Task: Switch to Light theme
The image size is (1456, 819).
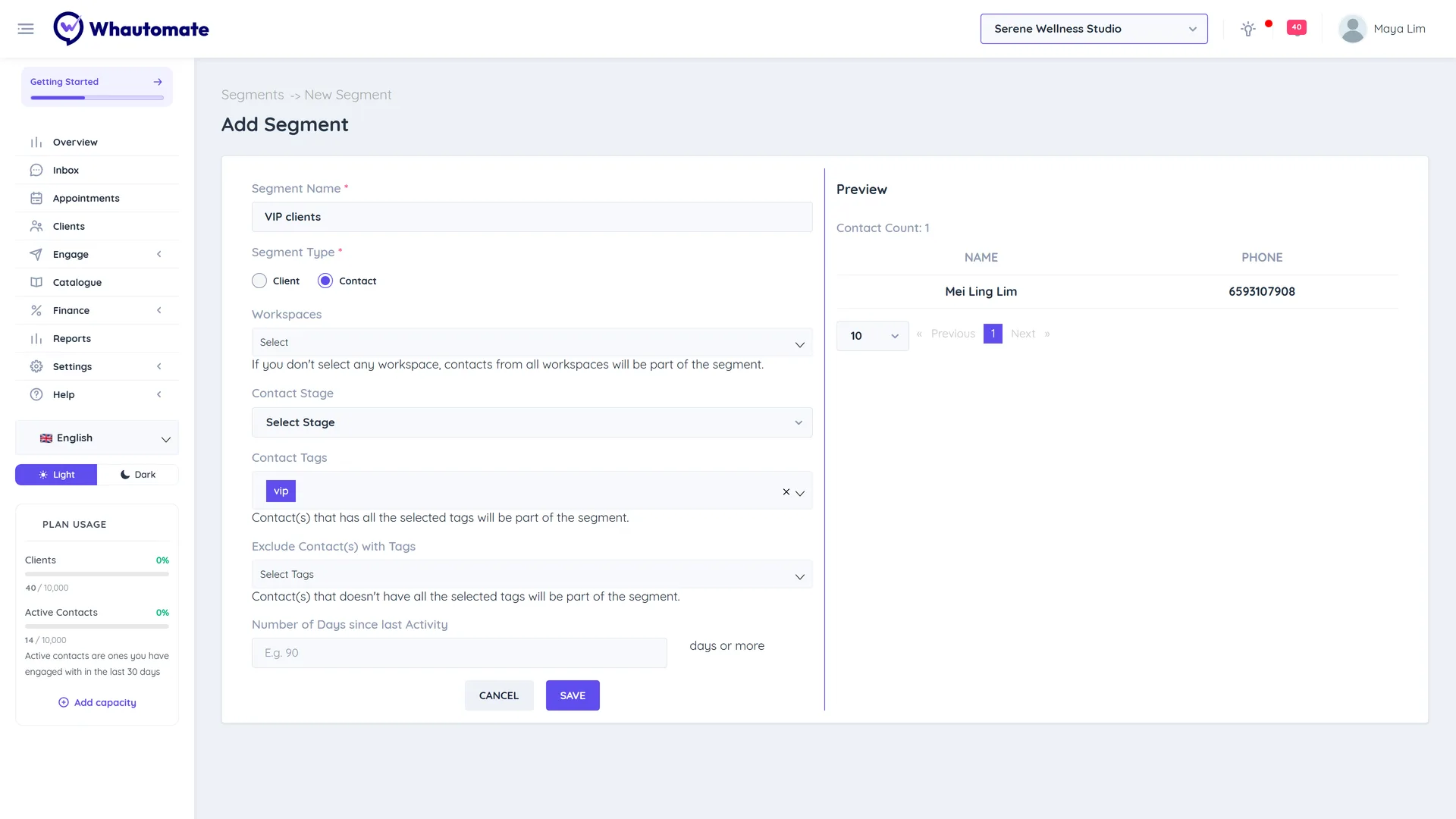Action: tap(56, 475)
